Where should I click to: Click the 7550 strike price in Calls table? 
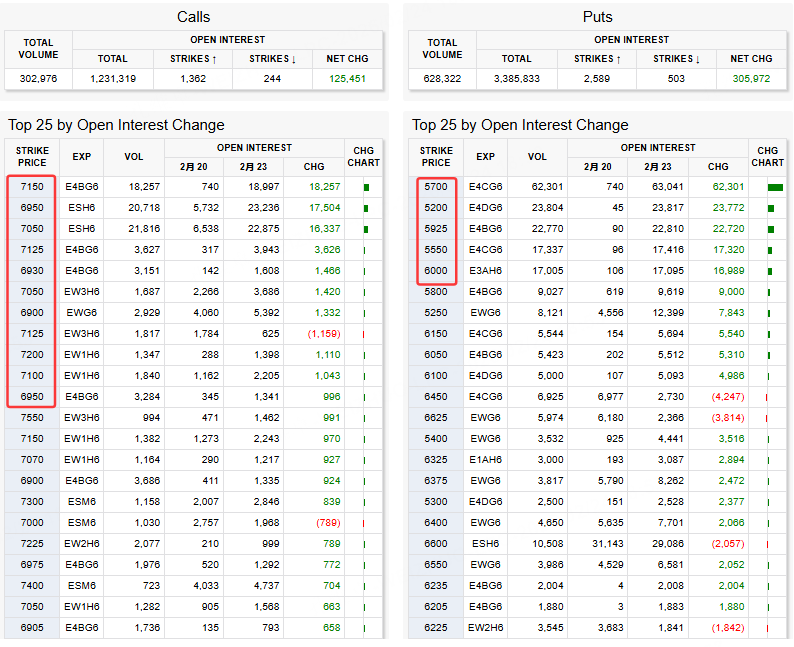[32, 418]
